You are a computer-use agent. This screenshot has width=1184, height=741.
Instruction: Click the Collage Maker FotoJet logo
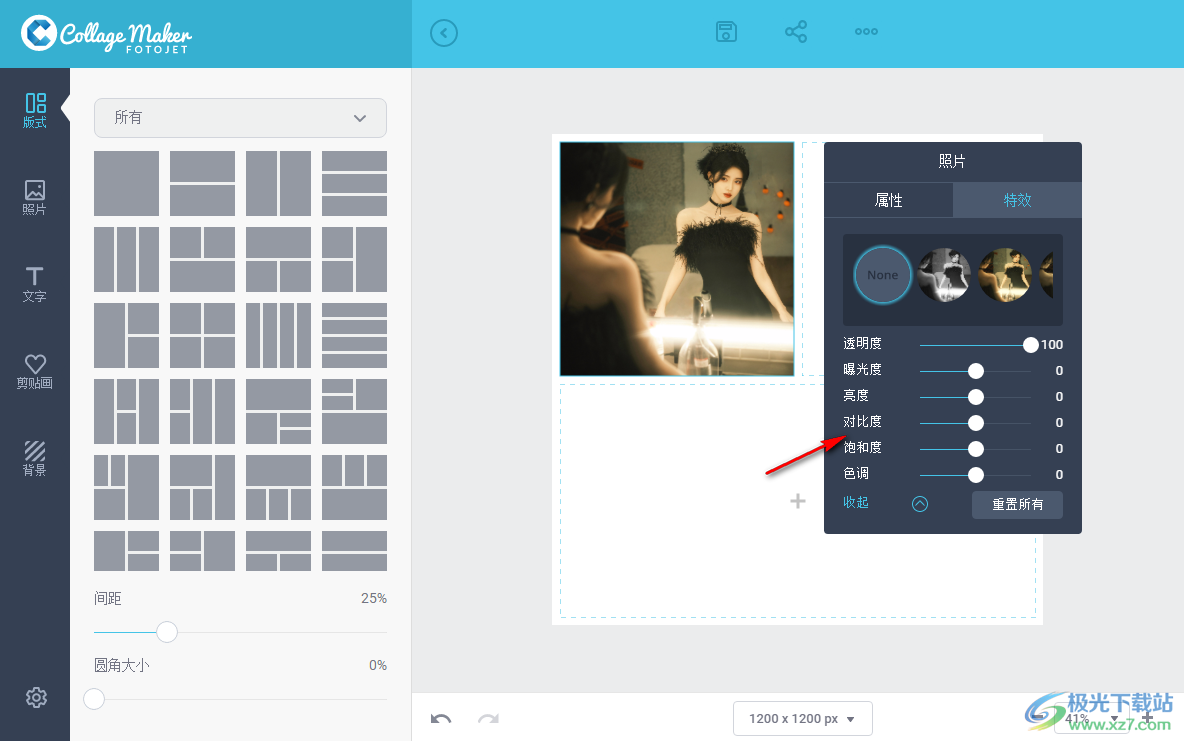click(x=106, y=34)
